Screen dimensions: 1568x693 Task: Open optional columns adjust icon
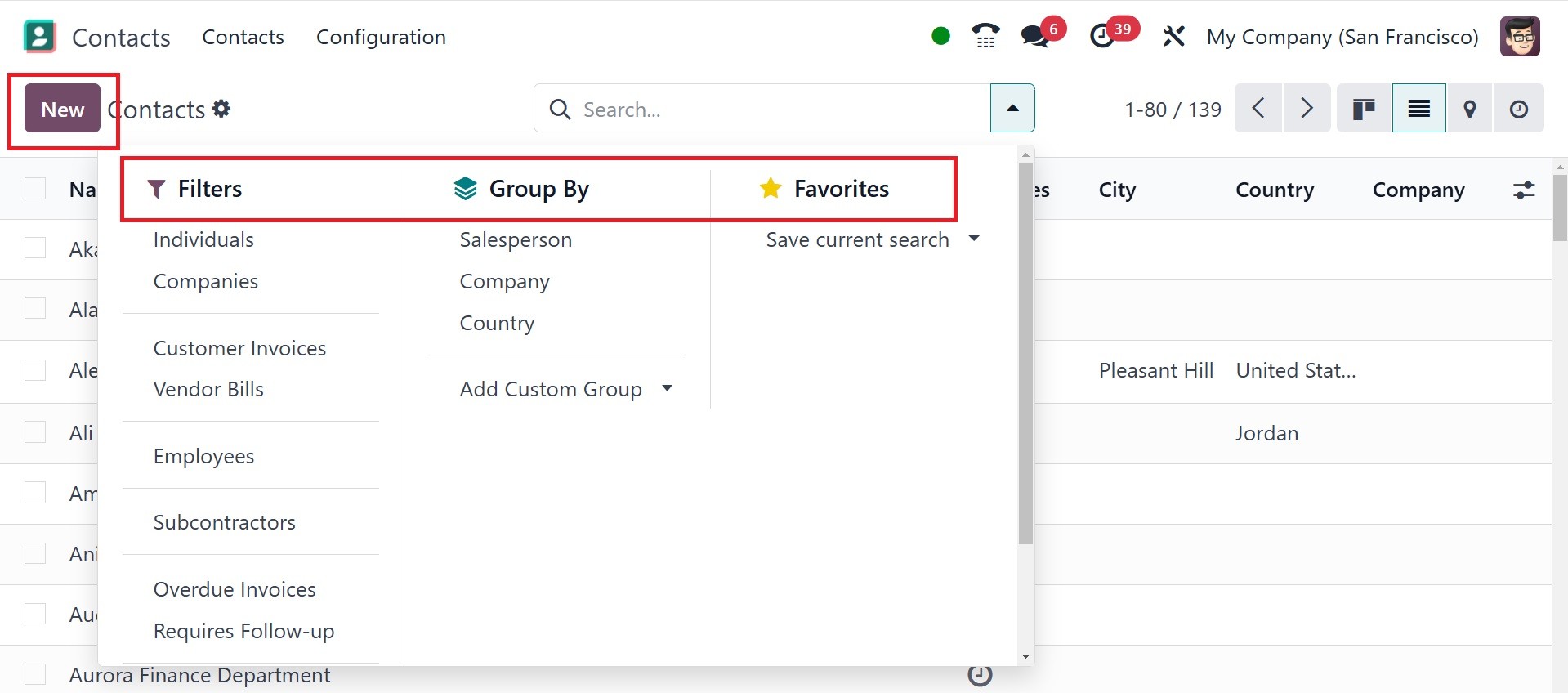pyautogui.click(x=1524, y=190)
